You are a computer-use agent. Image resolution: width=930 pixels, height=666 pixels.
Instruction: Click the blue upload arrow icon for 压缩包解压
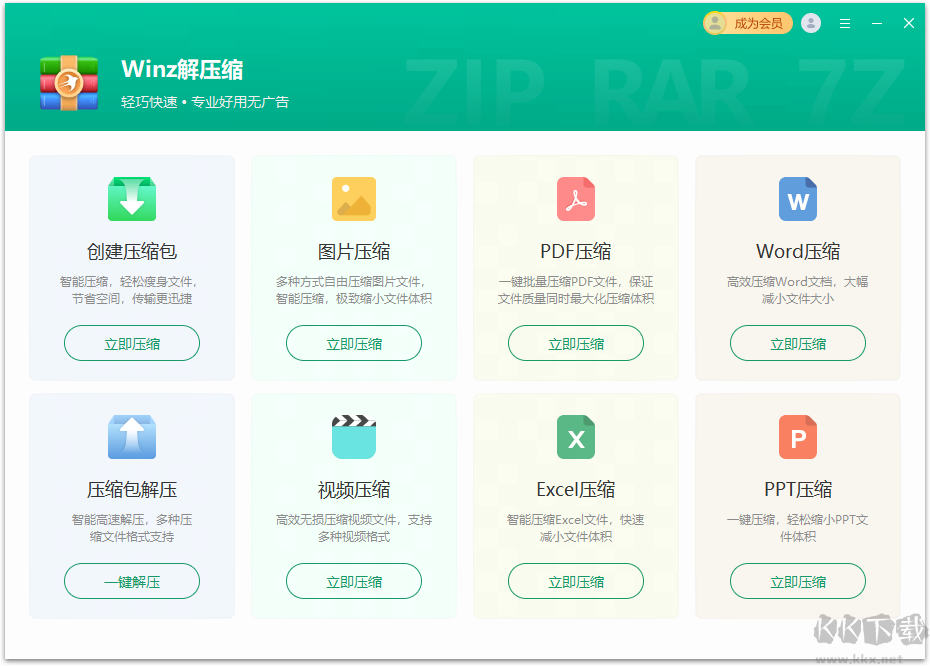(132, 437)
